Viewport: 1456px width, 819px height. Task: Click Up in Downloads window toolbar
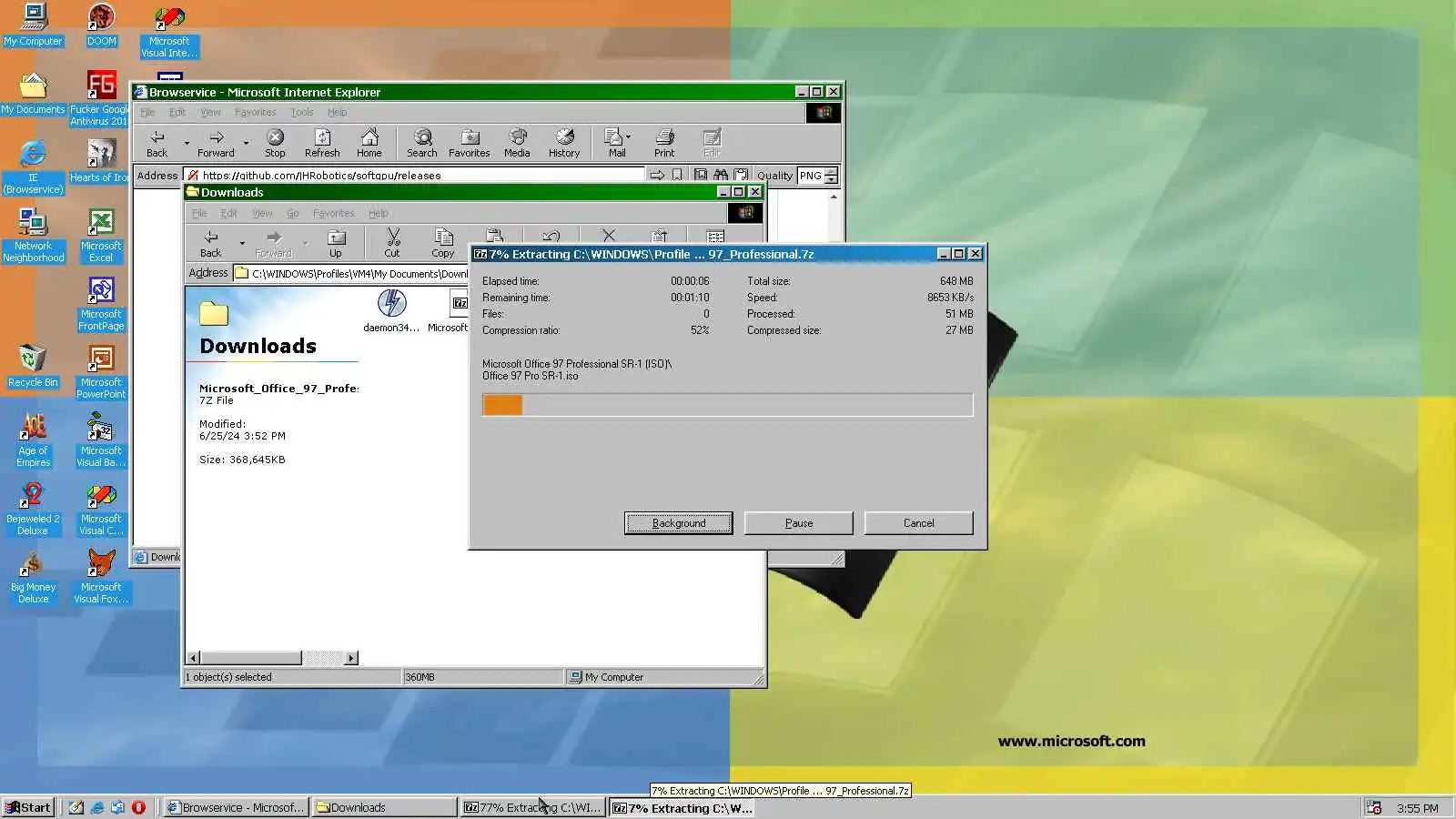pyautogui.click(x=336, y=243)
